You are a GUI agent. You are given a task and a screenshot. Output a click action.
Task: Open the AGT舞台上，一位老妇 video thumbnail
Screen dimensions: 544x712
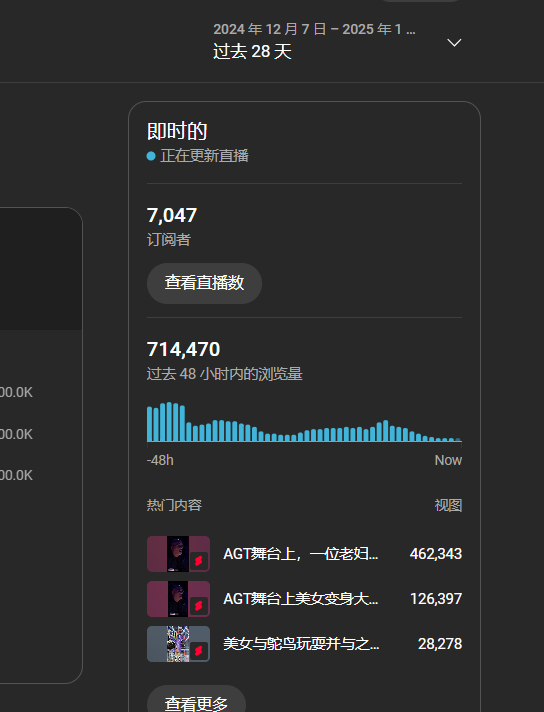pos(178,554)
